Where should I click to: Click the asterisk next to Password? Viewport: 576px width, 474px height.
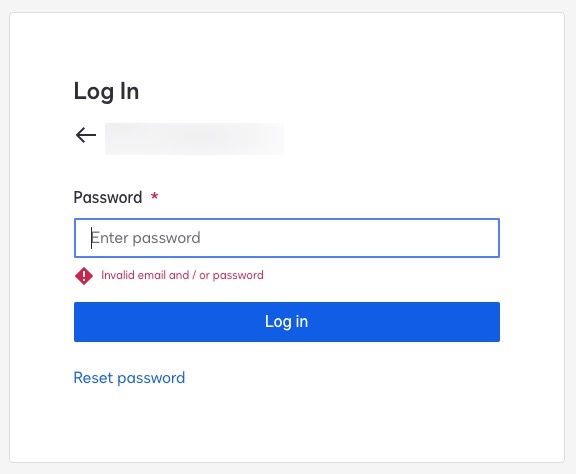pos(155,196)
